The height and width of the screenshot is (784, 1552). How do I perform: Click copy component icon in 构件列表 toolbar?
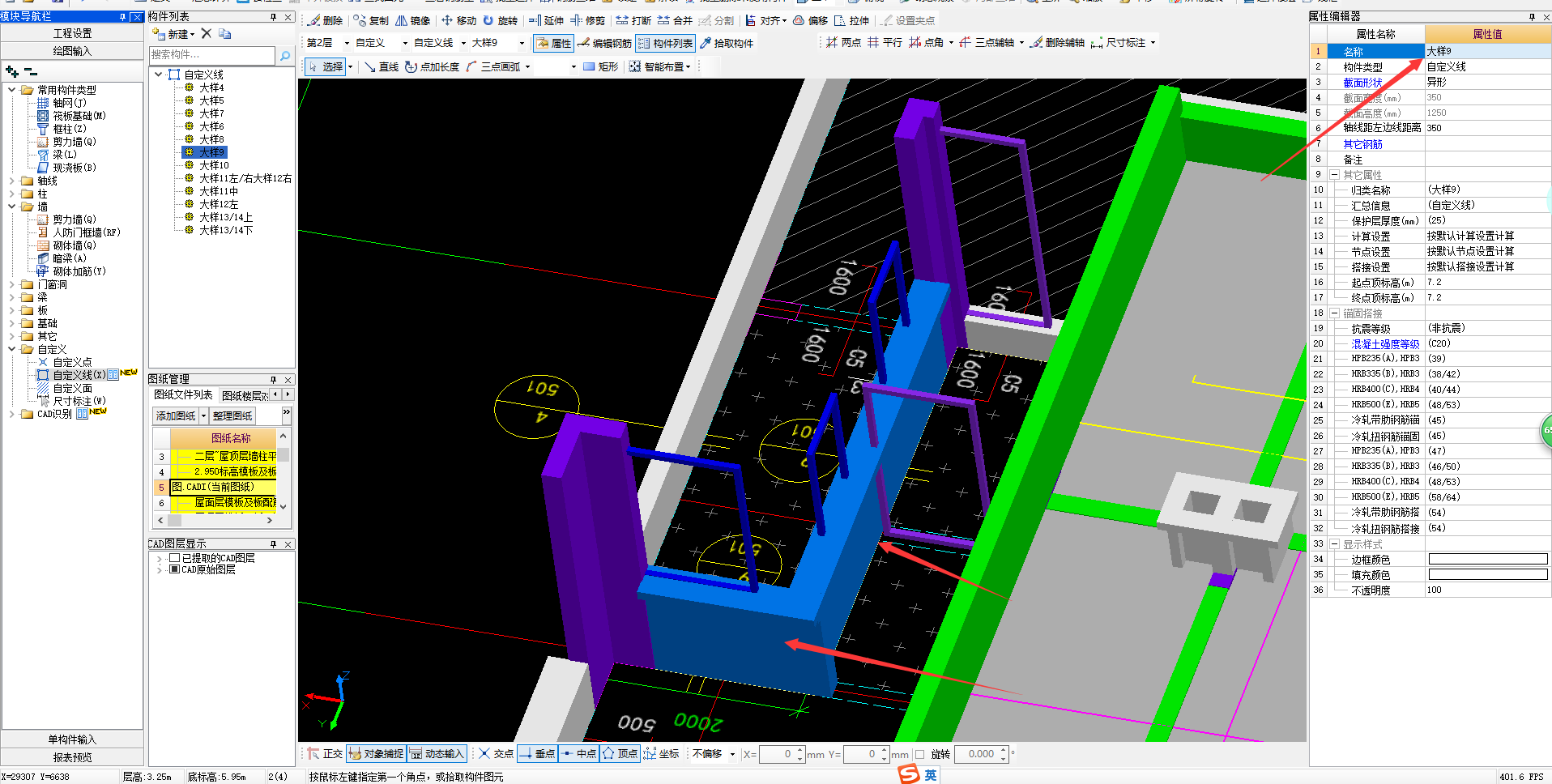225,33
